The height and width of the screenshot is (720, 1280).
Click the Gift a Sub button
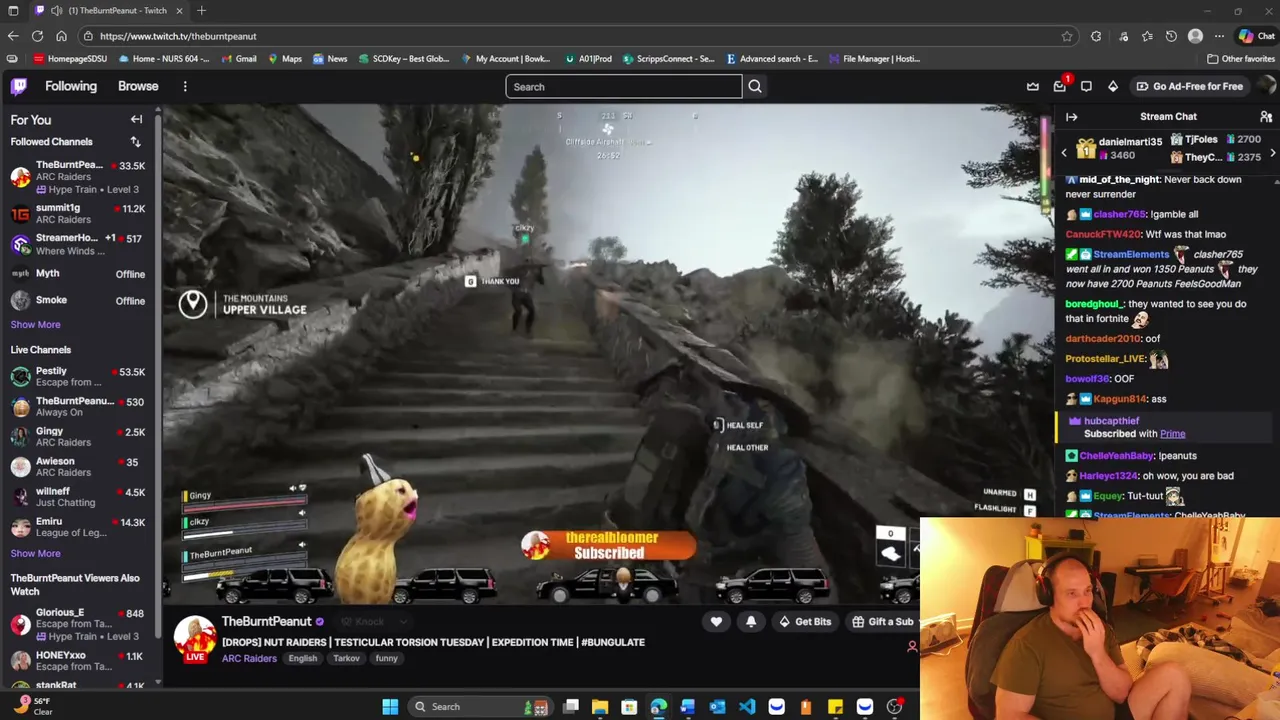tap(882, 622)
